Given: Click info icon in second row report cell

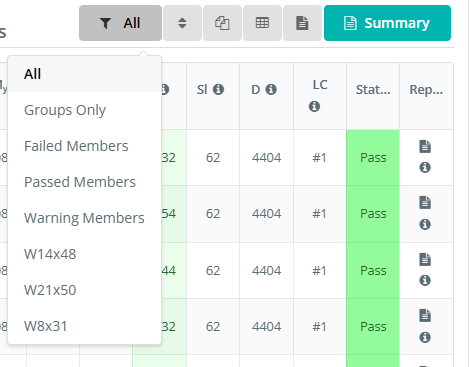Looking at the screenshot, I should 425,224.
